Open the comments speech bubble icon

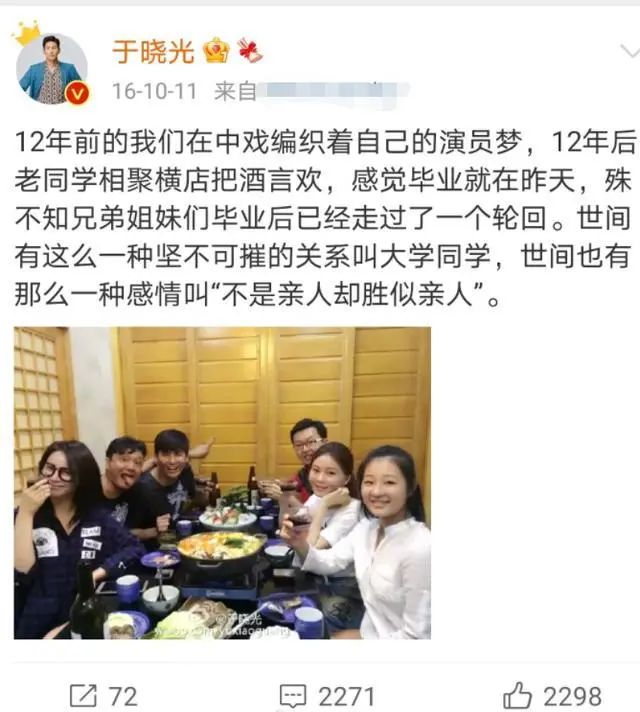point(293,696)
